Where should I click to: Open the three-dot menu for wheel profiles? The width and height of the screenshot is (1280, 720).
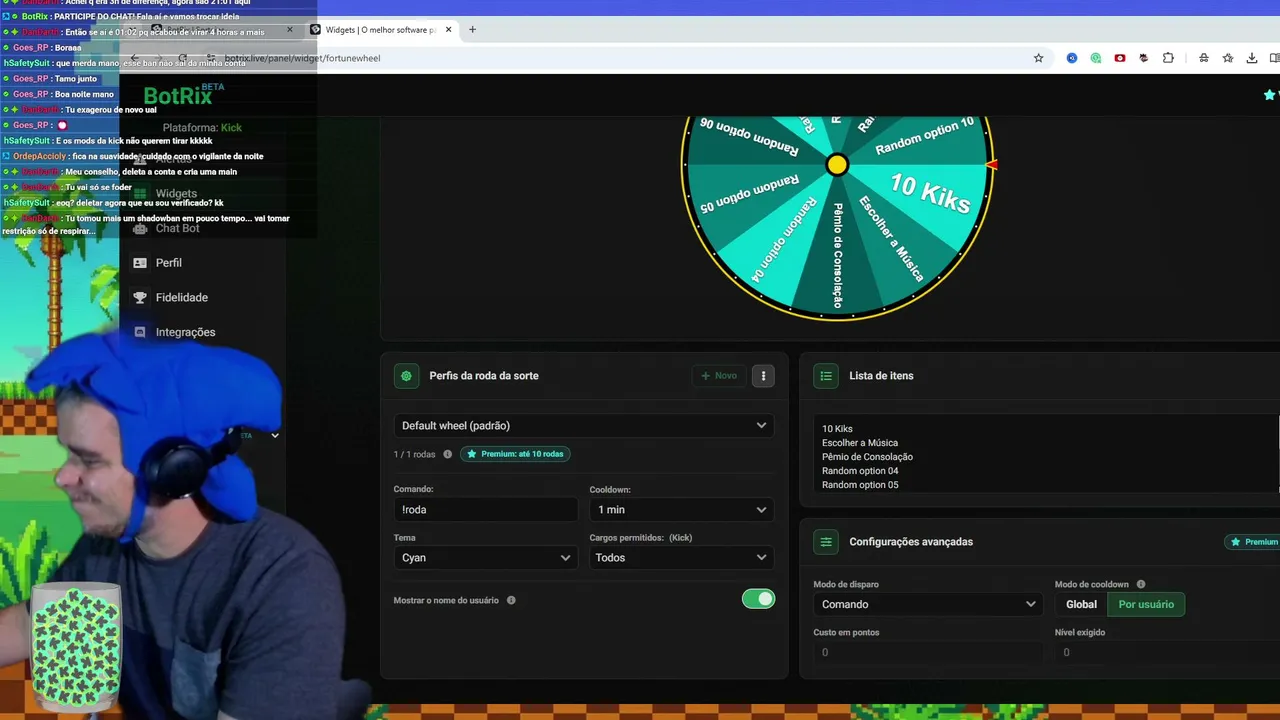pyautogui.click(x=763, y=376)
